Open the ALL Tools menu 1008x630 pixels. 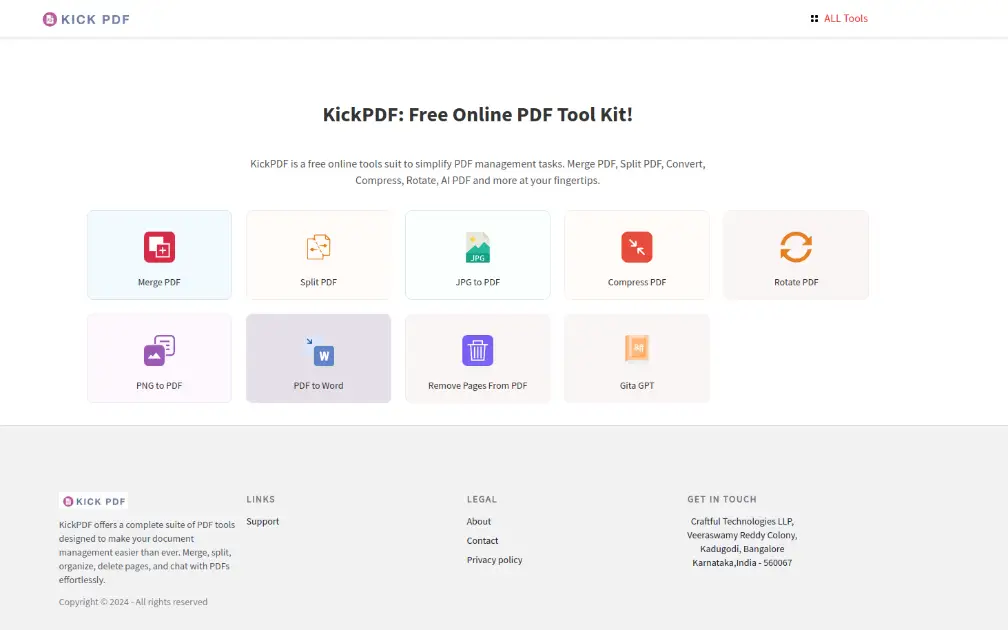coord(845,18)
